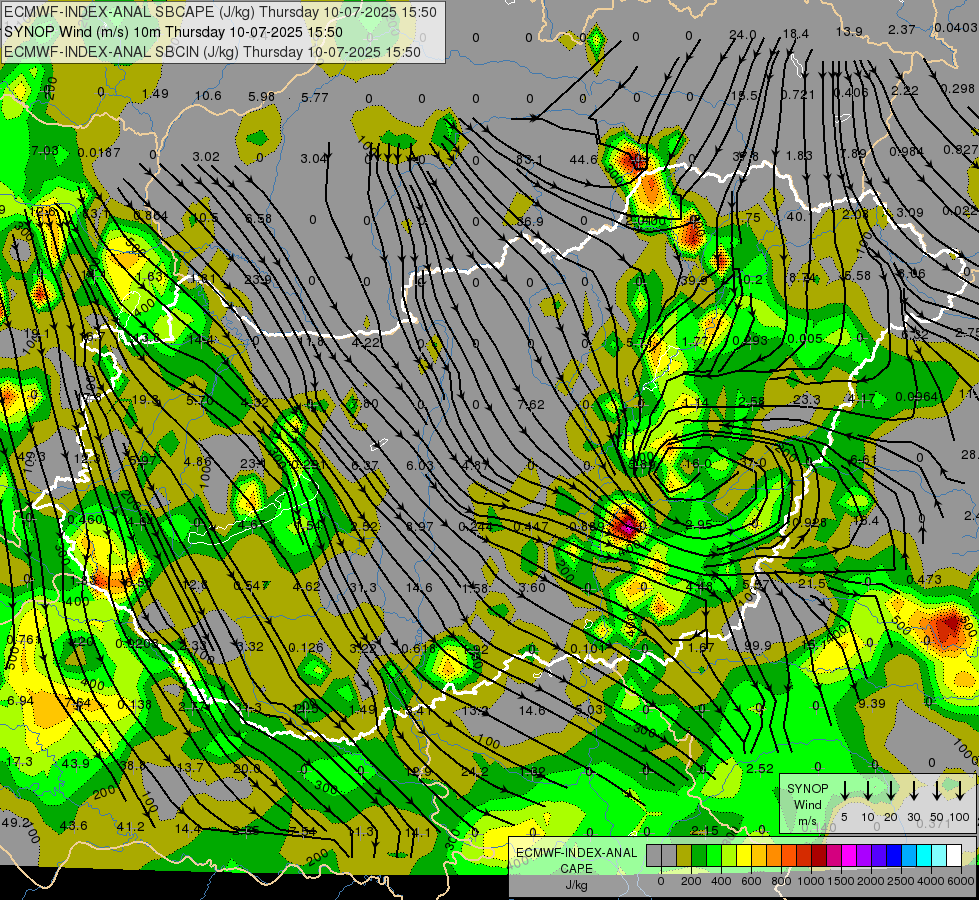Choose the dark green CAPE legend swatch
This screenshot has height=900, width=979.
tap(699, 855)
